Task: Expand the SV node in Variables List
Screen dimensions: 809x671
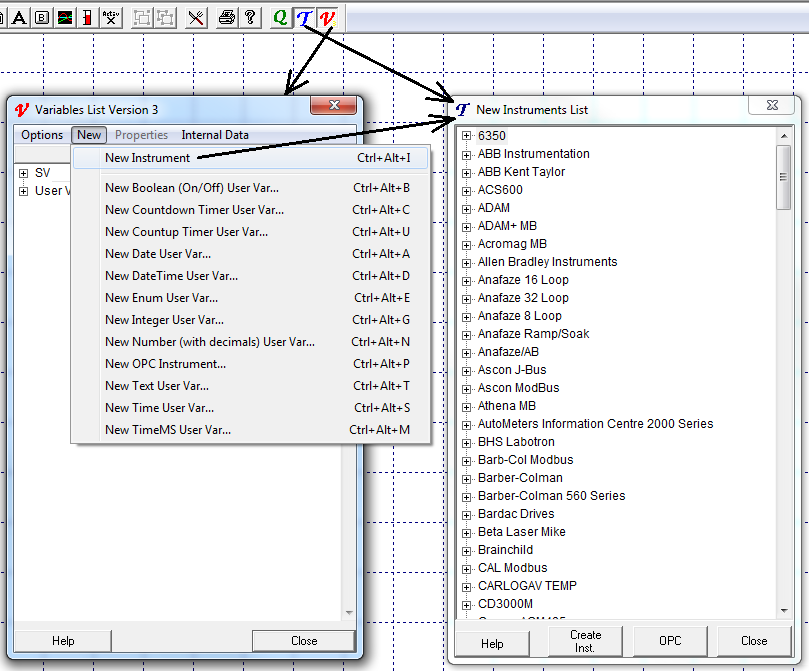Action: pos(24,173)
